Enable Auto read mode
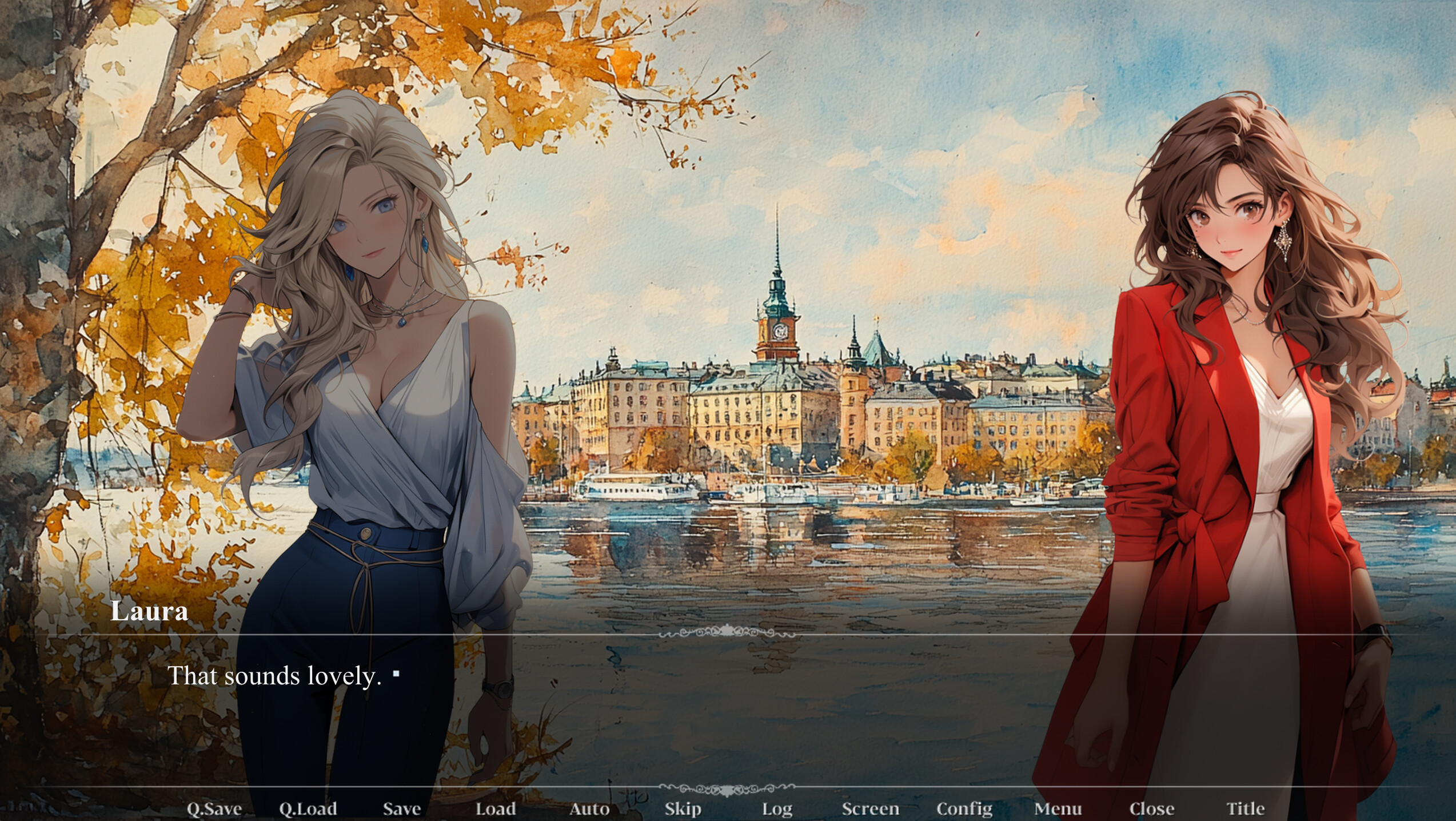 click(x=590, y=808)
